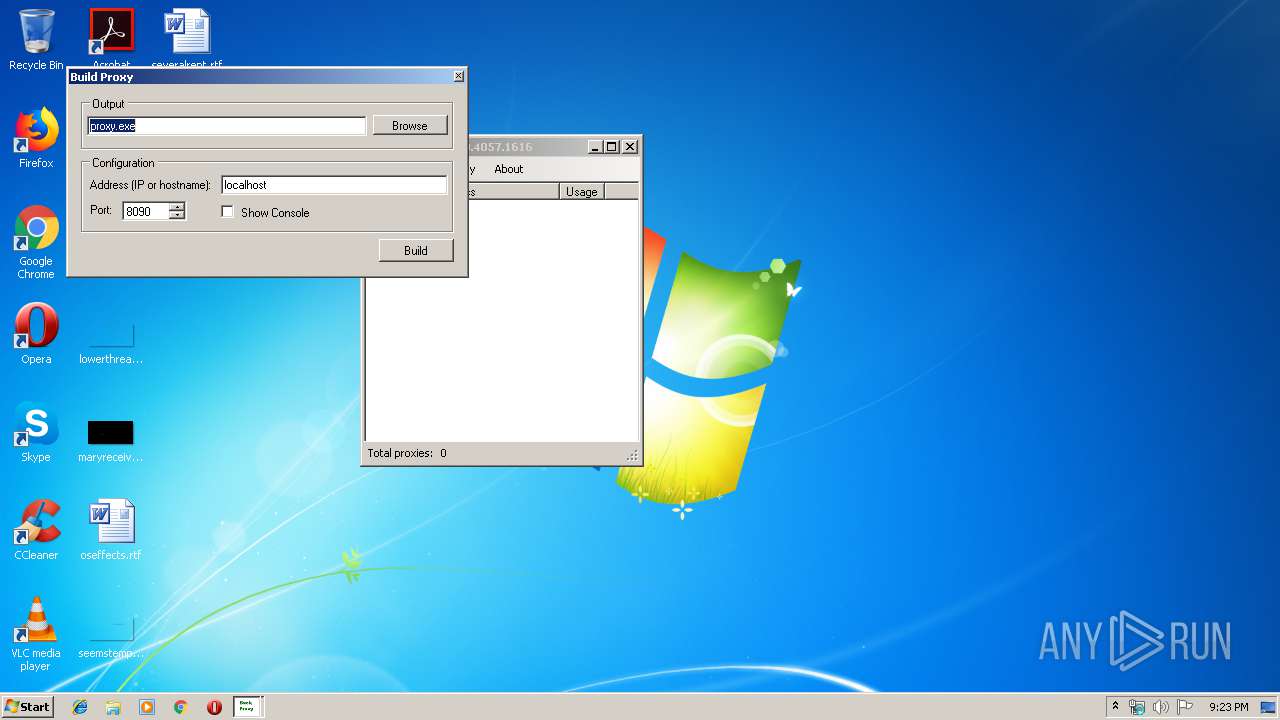
Task: Open Chrome from the taskbar
Action: point(181,707)
